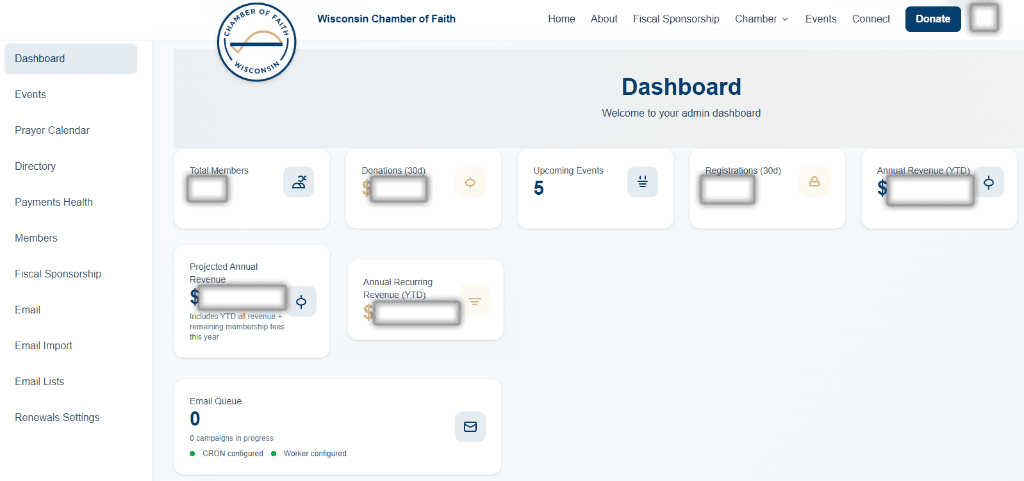The width and height of the screenshot is (1024, 481).
Task: Click the Annual Recurring Revenue card icon
Action: click(475, 300)
